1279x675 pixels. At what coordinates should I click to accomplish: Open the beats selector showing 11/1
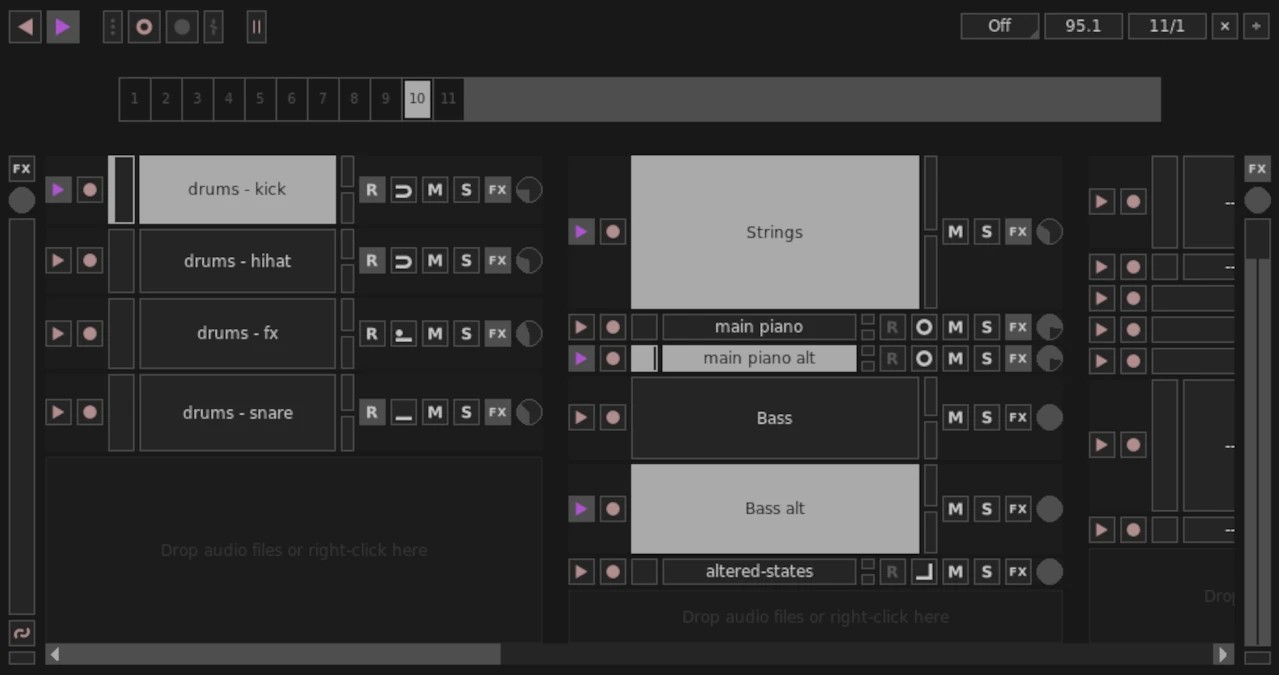pos(1166,26)
